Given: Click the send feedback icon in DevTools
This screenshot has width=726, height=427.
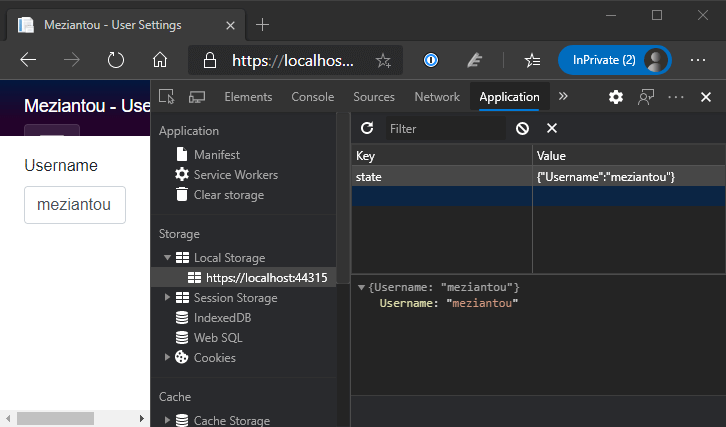Looking at the screenshot, I should [646, 97].
